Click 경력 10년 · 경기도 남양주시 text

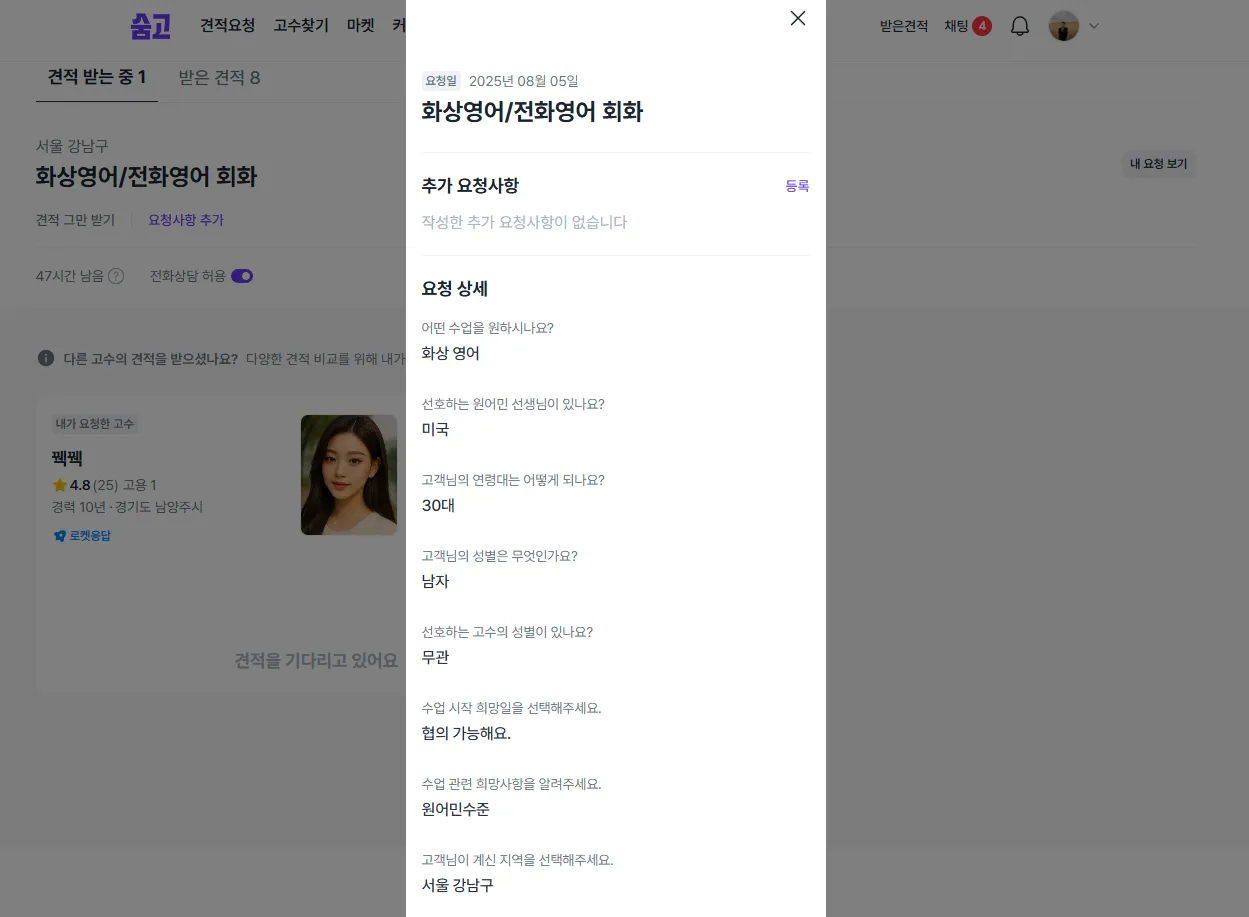(x=127, y=507)
